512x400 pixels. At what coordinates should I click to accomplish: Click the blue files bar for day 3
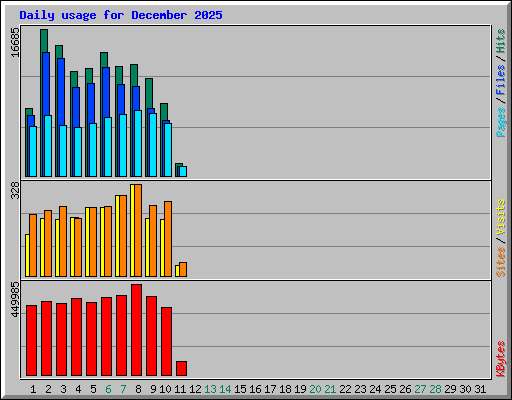(x=61, y=92)
